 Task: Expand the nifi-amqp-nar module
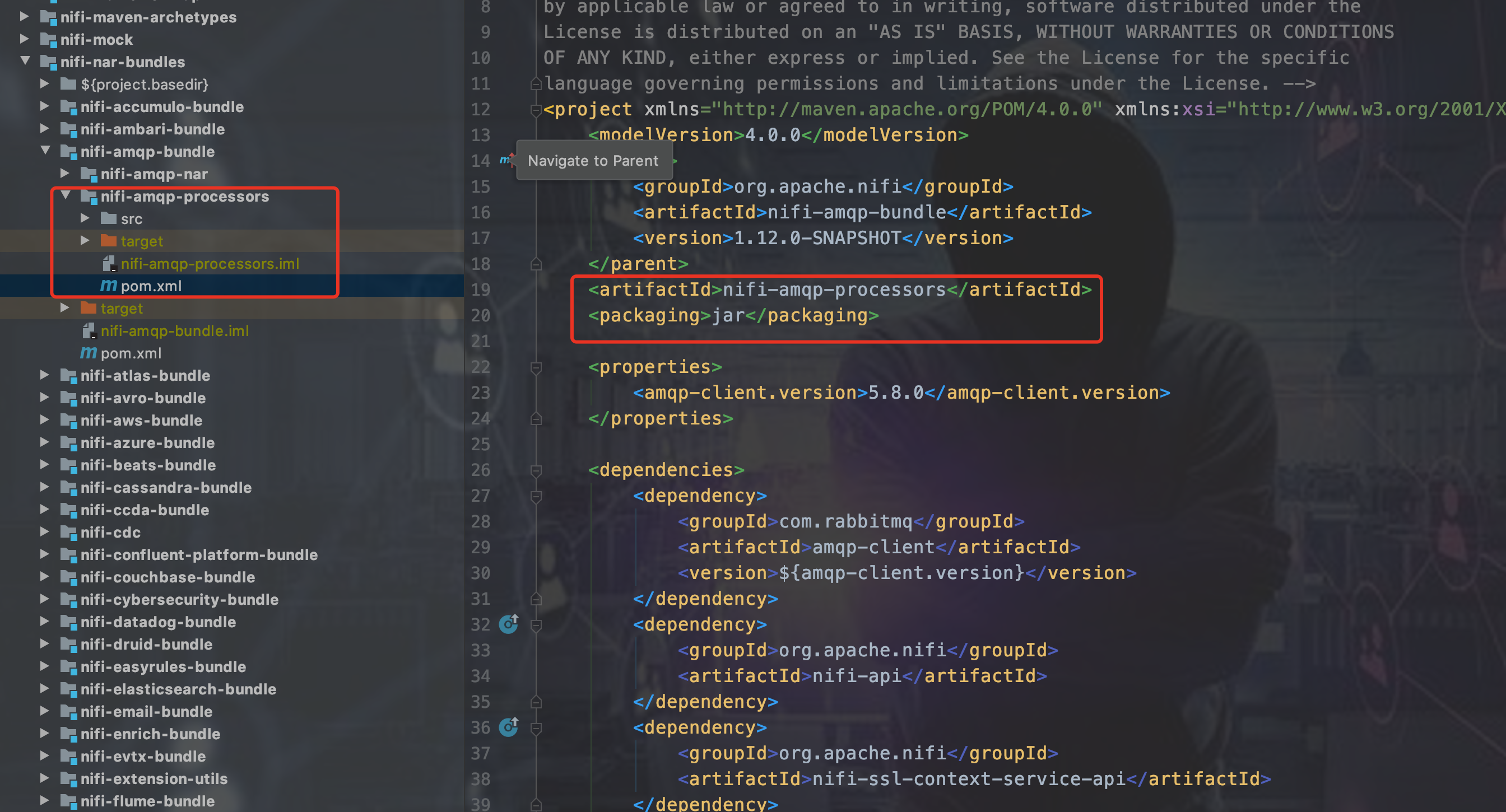coord(65,174)
